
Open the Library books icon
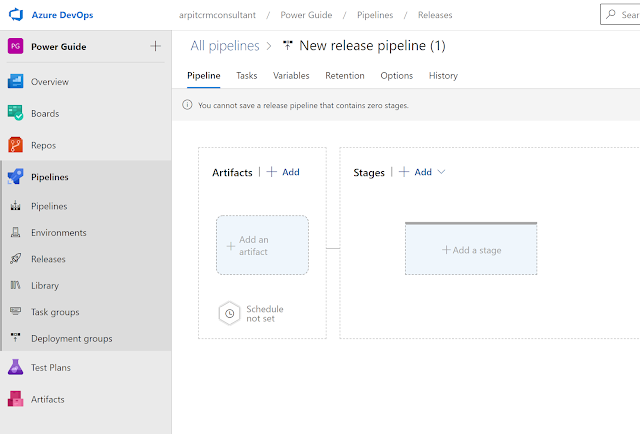16,285
